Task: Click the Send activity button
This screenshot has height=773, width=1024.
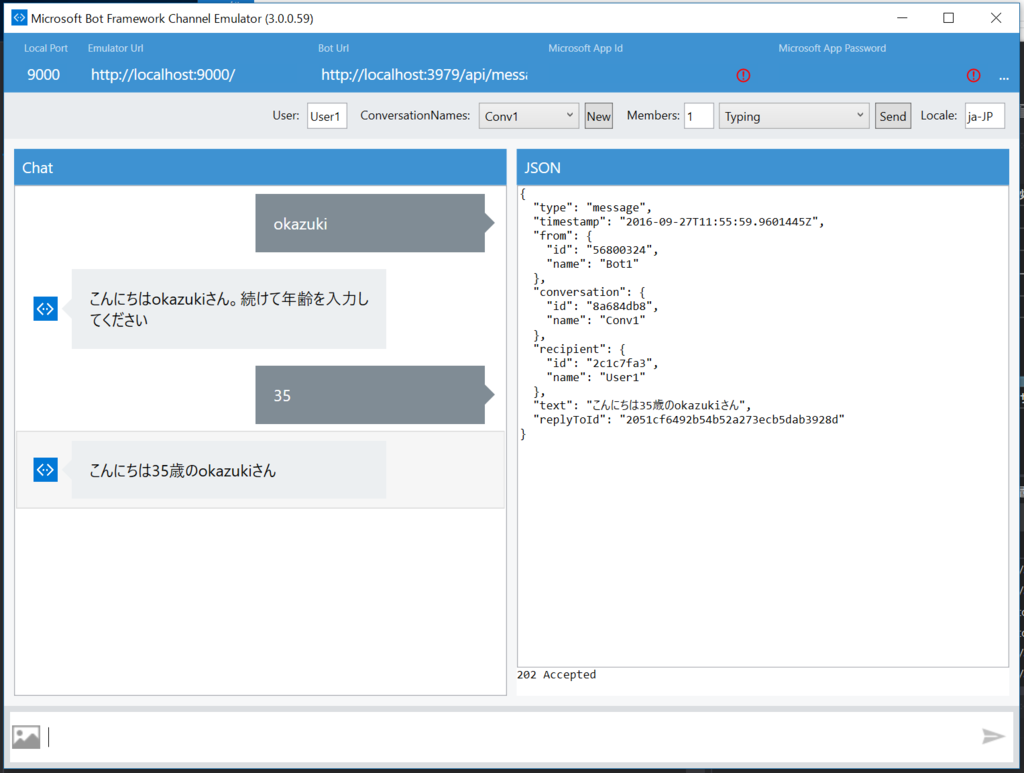Action: coord(893,116)
